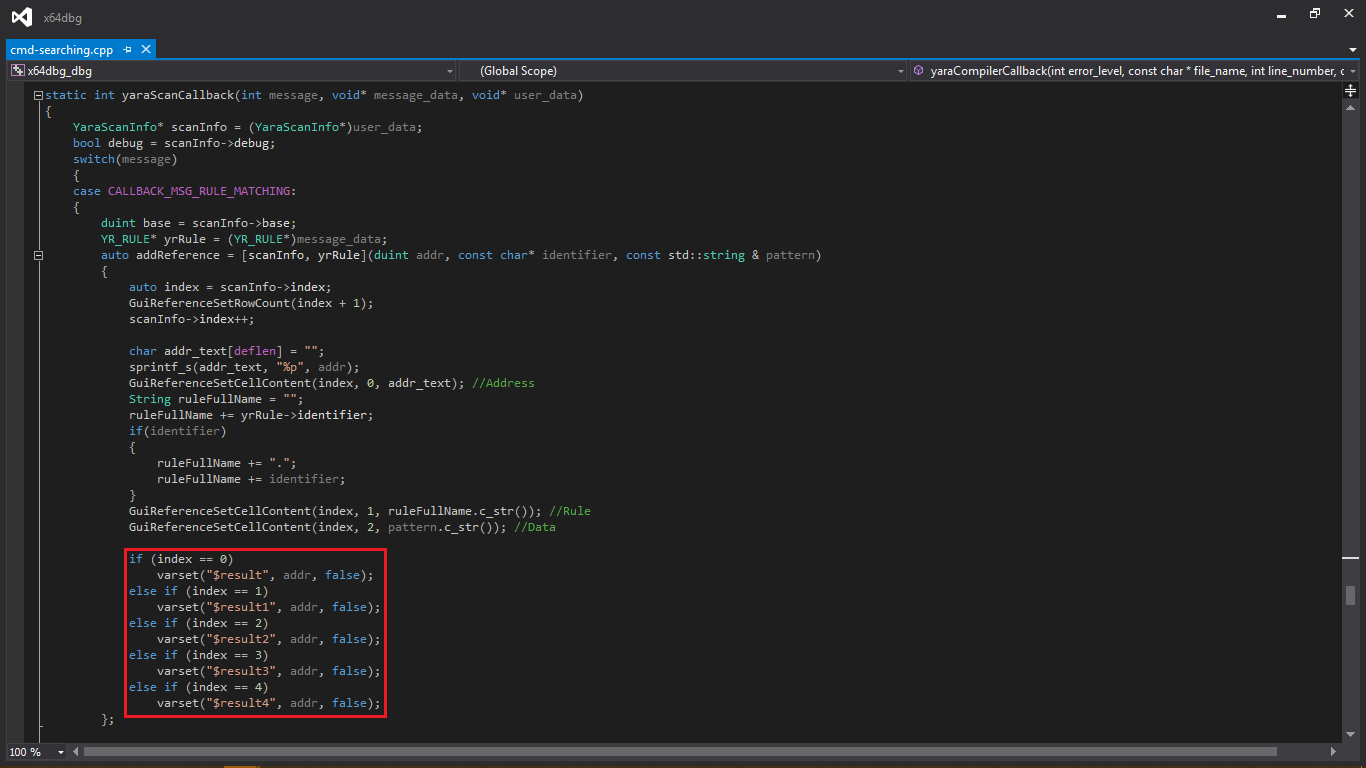Click the Visual Studio logo icon
This screenshot has width=1366, height=768.
point(21,17)
